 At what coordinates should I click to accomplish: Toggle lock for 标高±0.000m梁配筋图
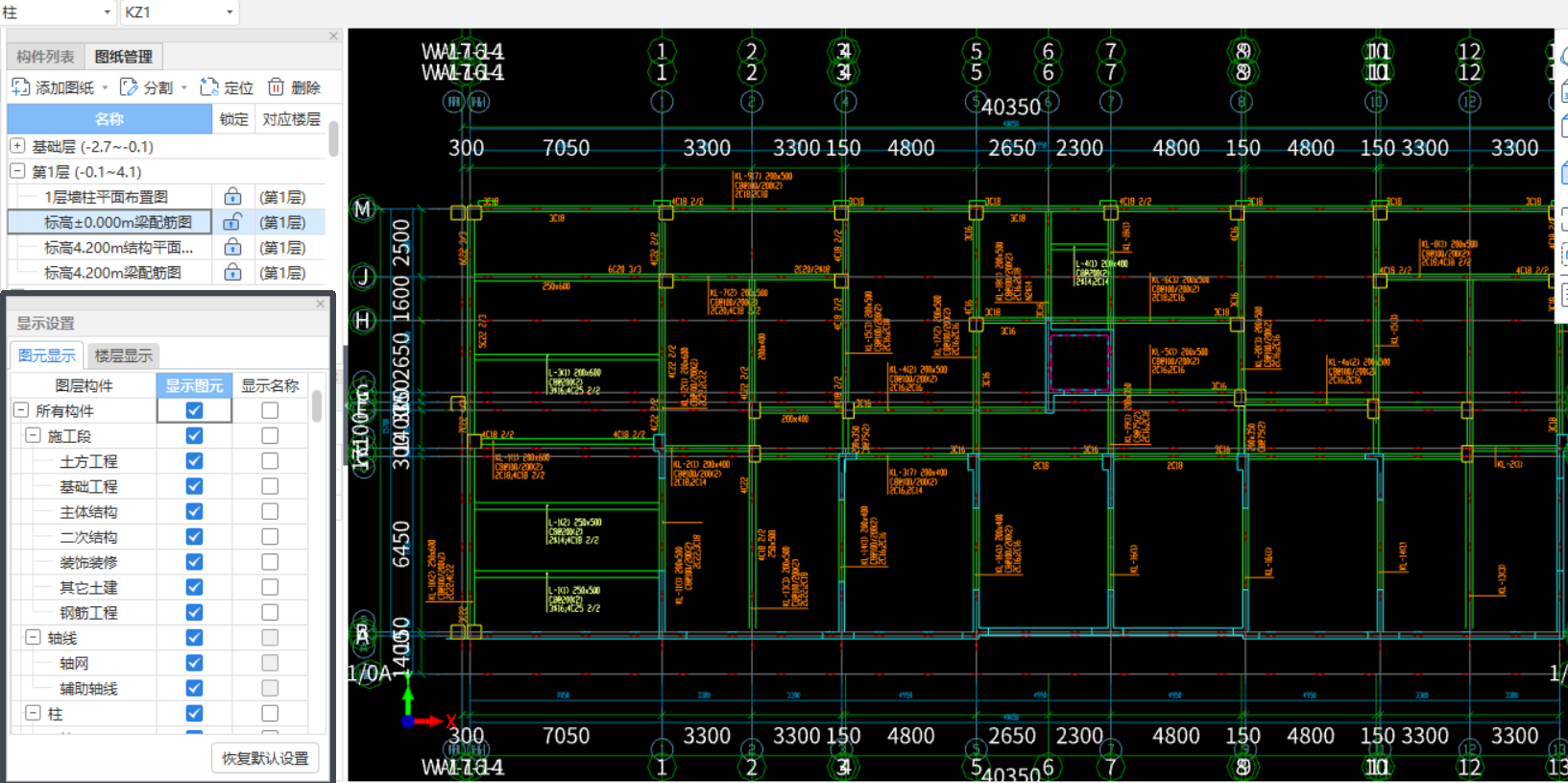point(232,222)
